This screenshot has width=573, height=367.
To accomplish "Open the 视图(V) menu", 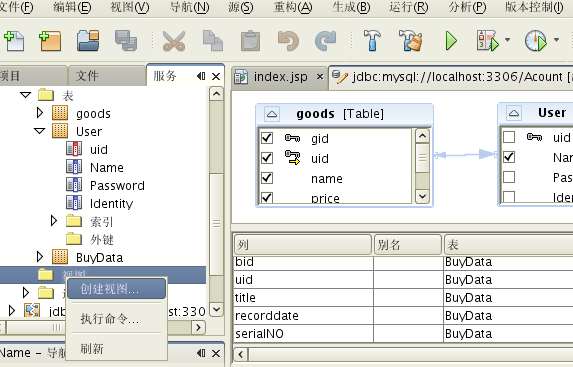I will pos(130,7).
